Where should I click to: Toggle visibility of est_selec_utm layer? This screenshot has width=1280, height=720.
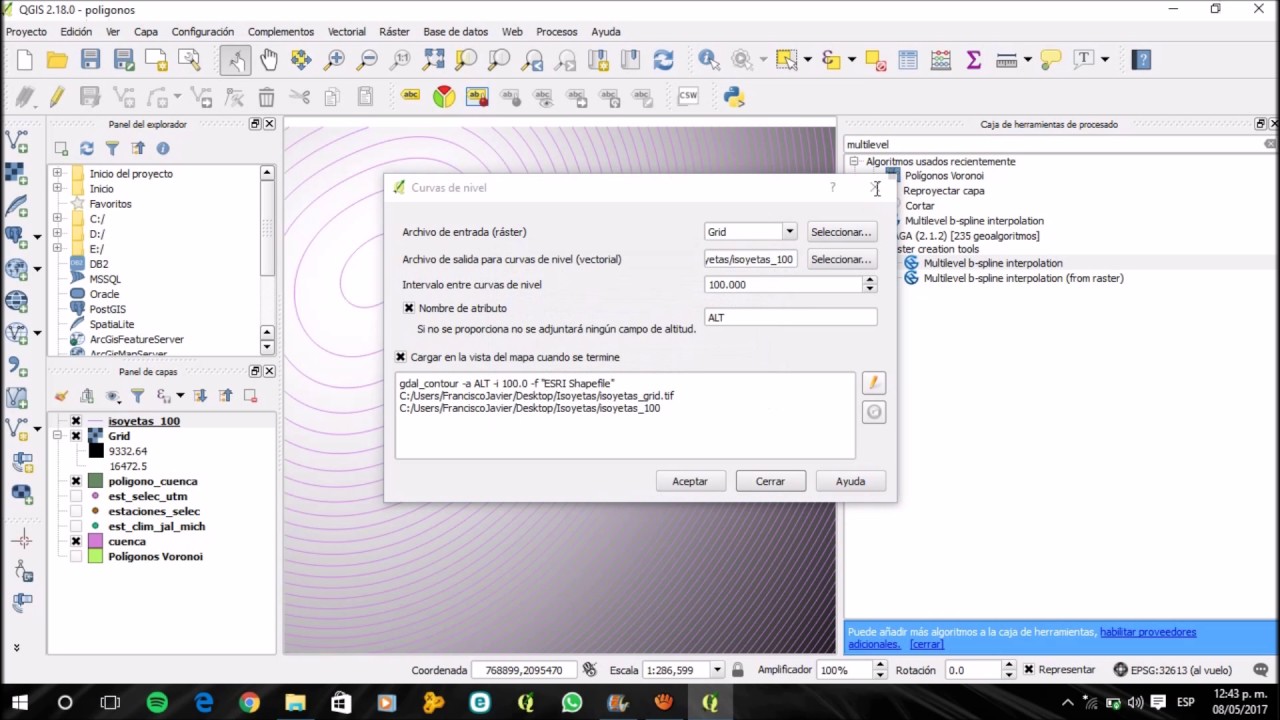click(x=76, y=496)
